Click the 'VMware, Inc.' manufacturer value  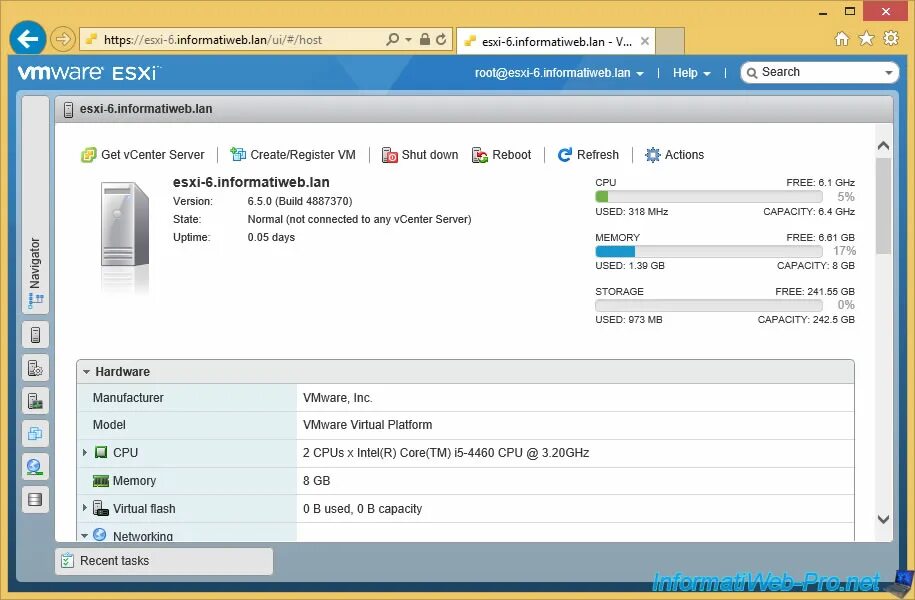point(337,398)
